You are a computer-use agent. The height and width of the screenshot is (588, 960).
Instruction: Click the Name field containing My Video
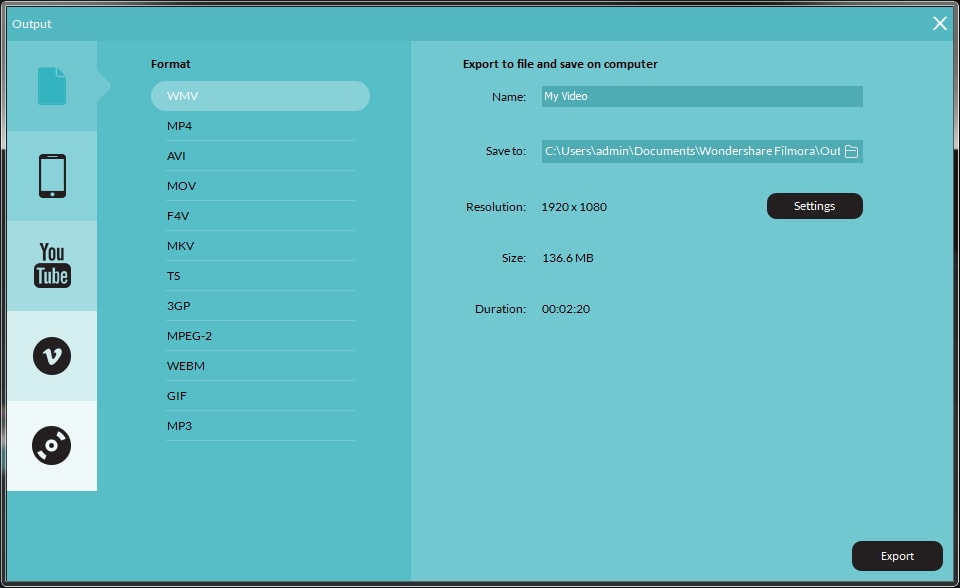[702, 96]
